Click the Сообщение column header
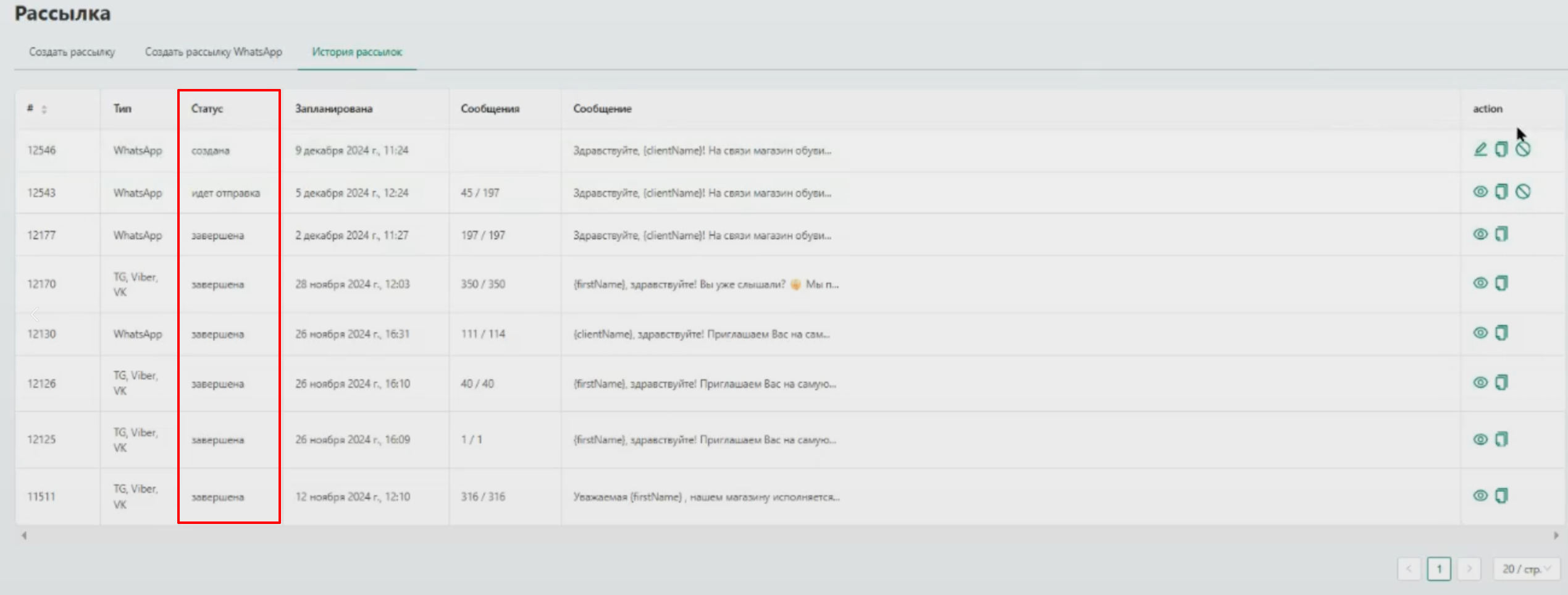Viewport: 1568px width, 595px height. click(x=602, y=109)
